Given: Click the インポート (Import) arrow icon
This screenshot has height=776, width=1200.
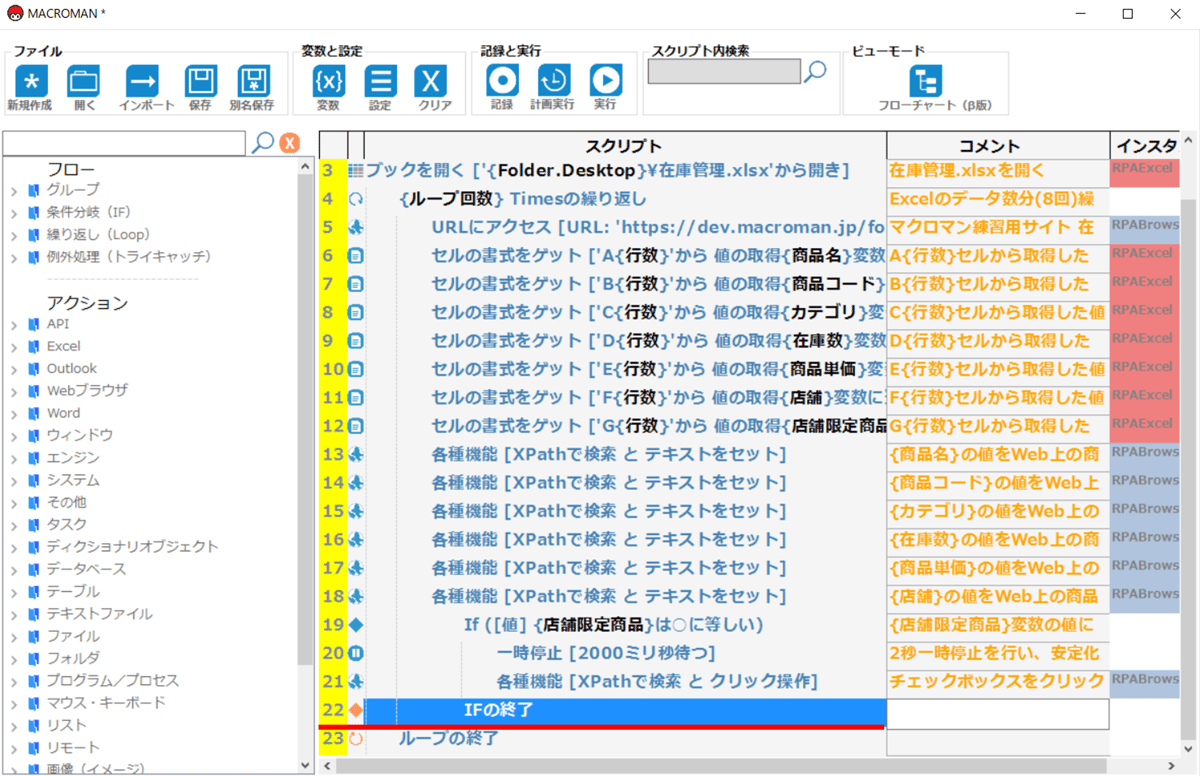Looking at the screenshot, I should [142, 81].
